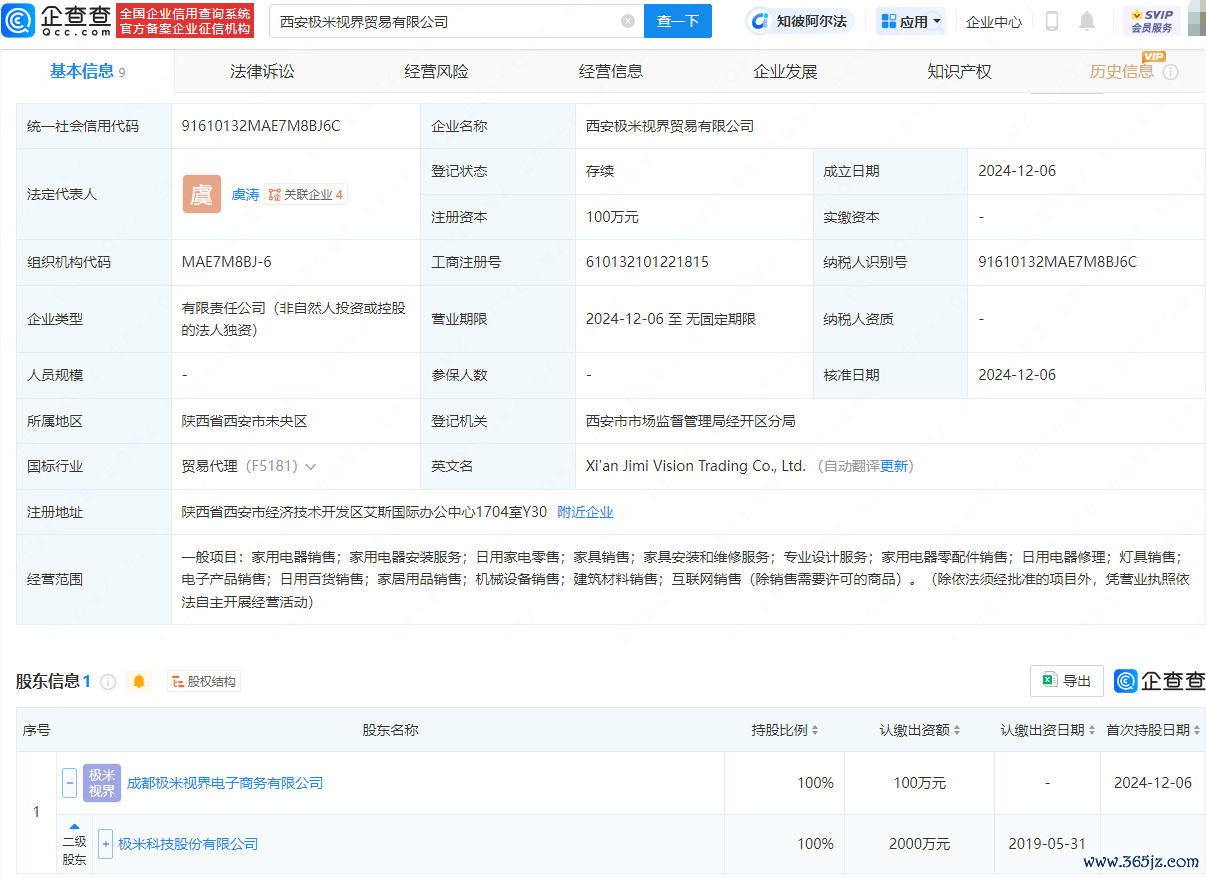Click 更新 next to automatic translation
Viewport: 1206px width, 877px height.
[x=893, y=466]
